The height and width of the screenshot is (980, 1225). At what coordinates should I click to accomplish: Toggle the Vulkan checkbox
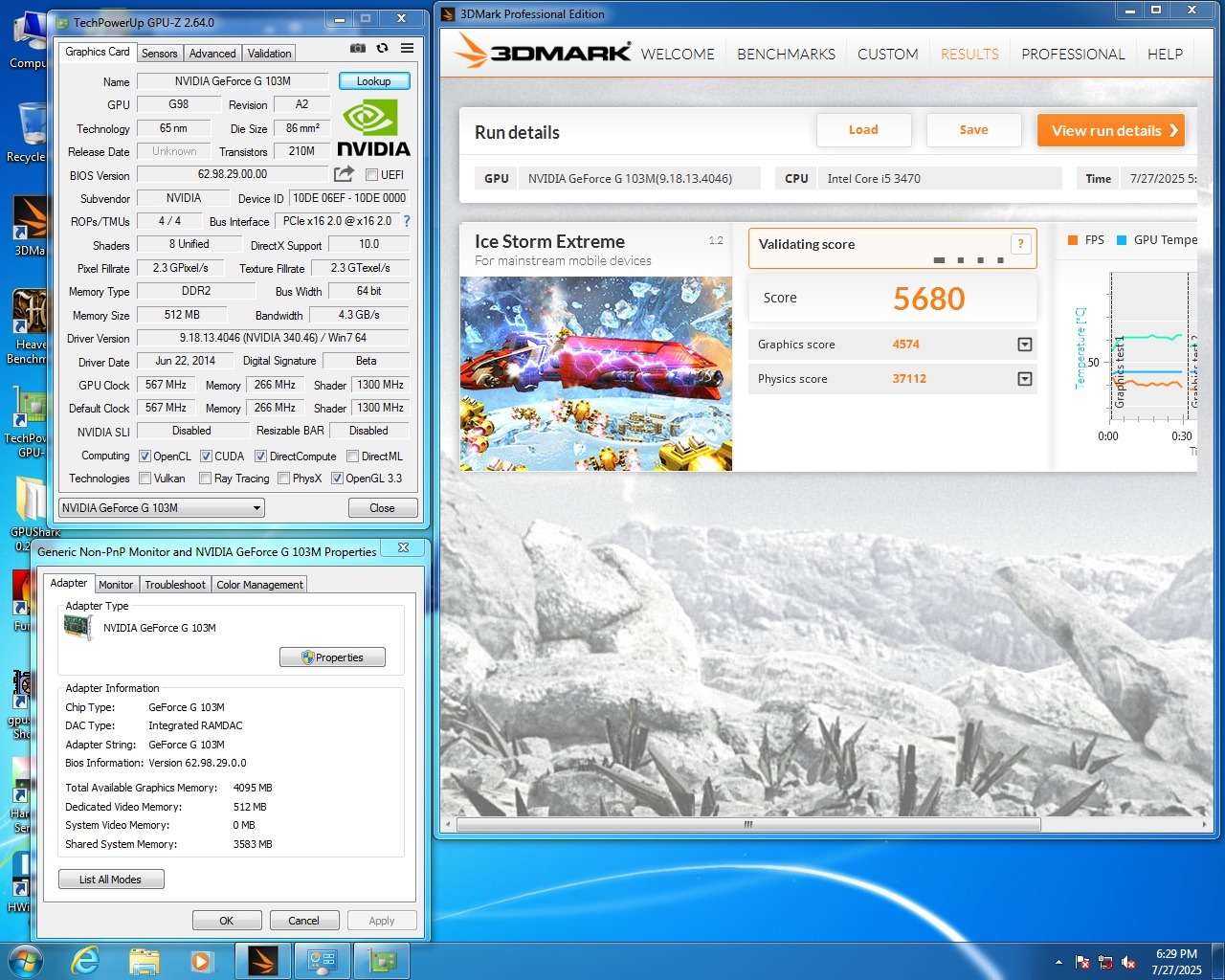[x=145, y=479]
